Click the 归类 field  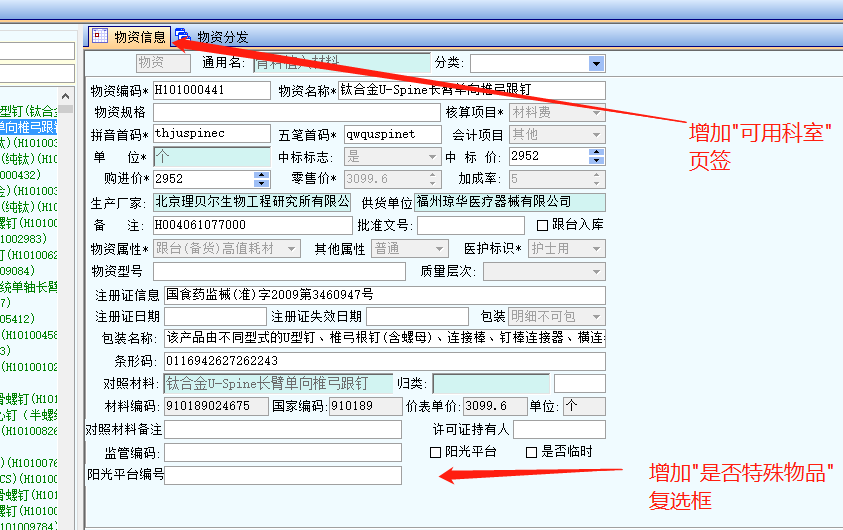pos(491,383)
